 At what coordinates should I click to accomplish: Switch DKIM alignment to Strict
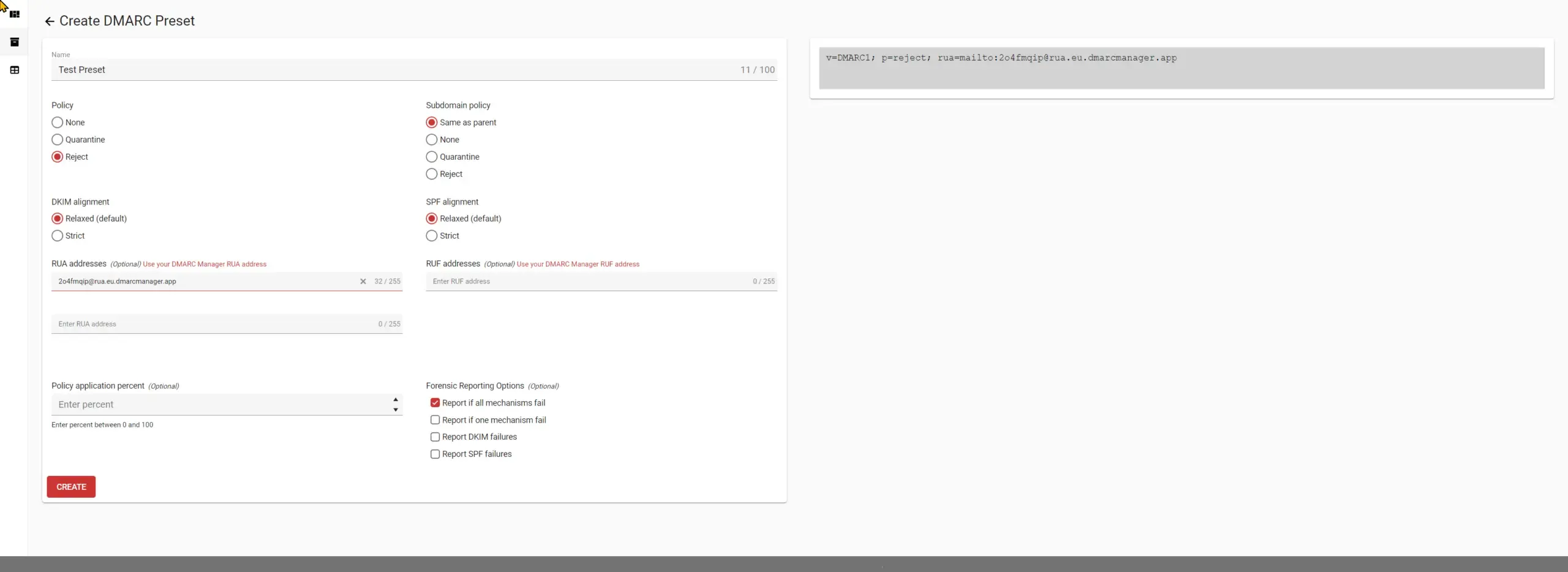(58, 235)
